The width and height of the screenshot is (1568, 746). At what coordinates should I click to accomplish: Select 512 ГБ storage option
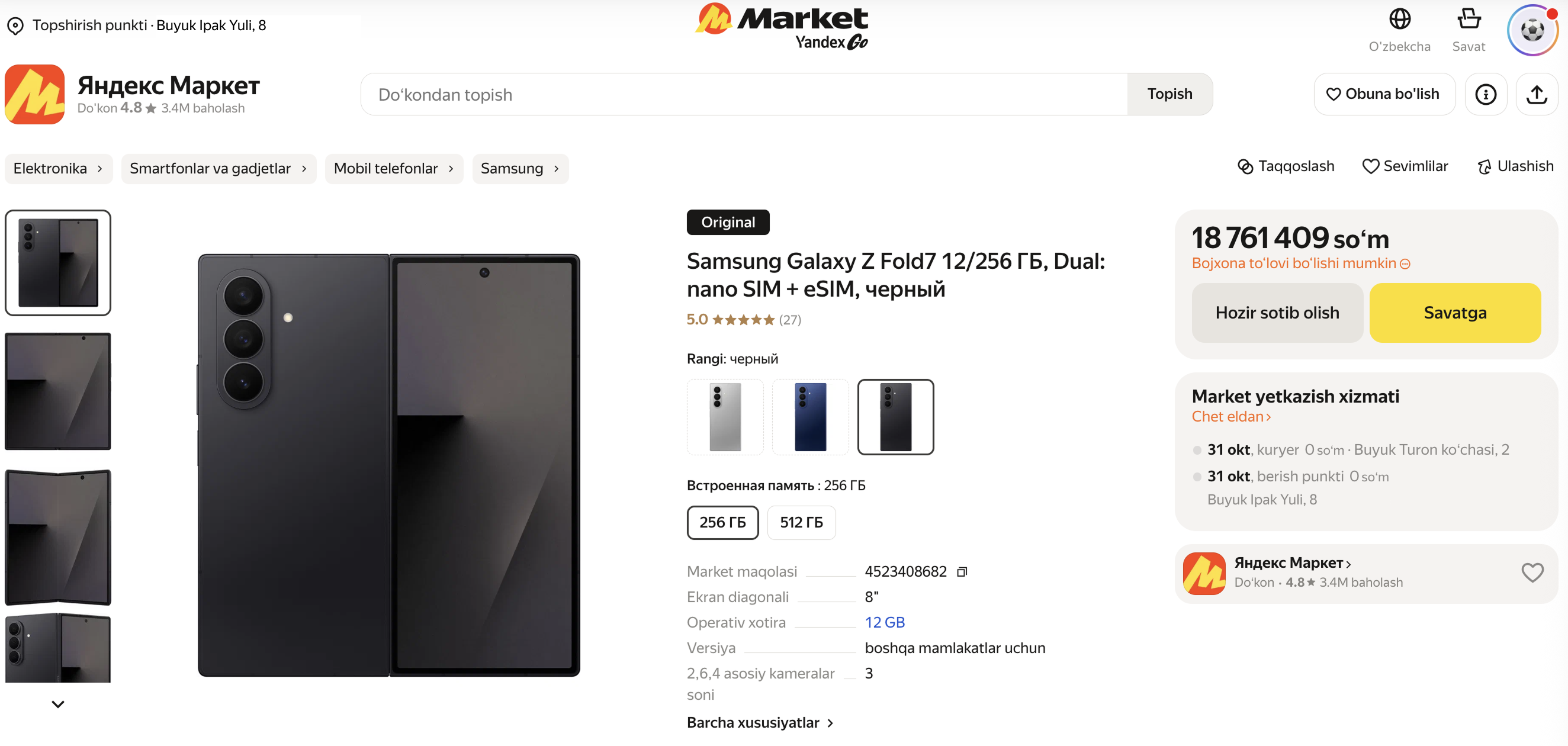801,523
